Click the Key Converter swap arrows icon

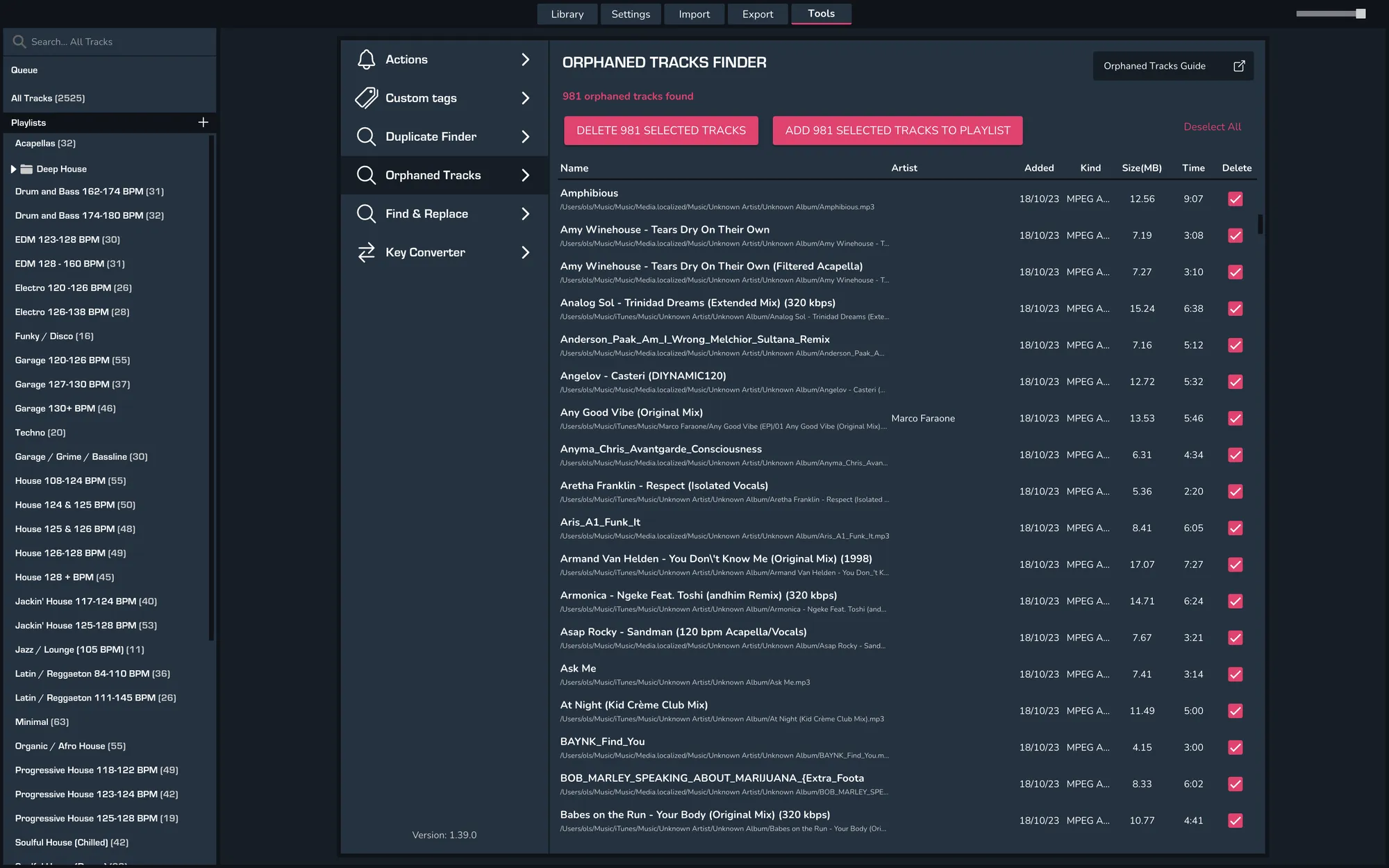point(366,253)
